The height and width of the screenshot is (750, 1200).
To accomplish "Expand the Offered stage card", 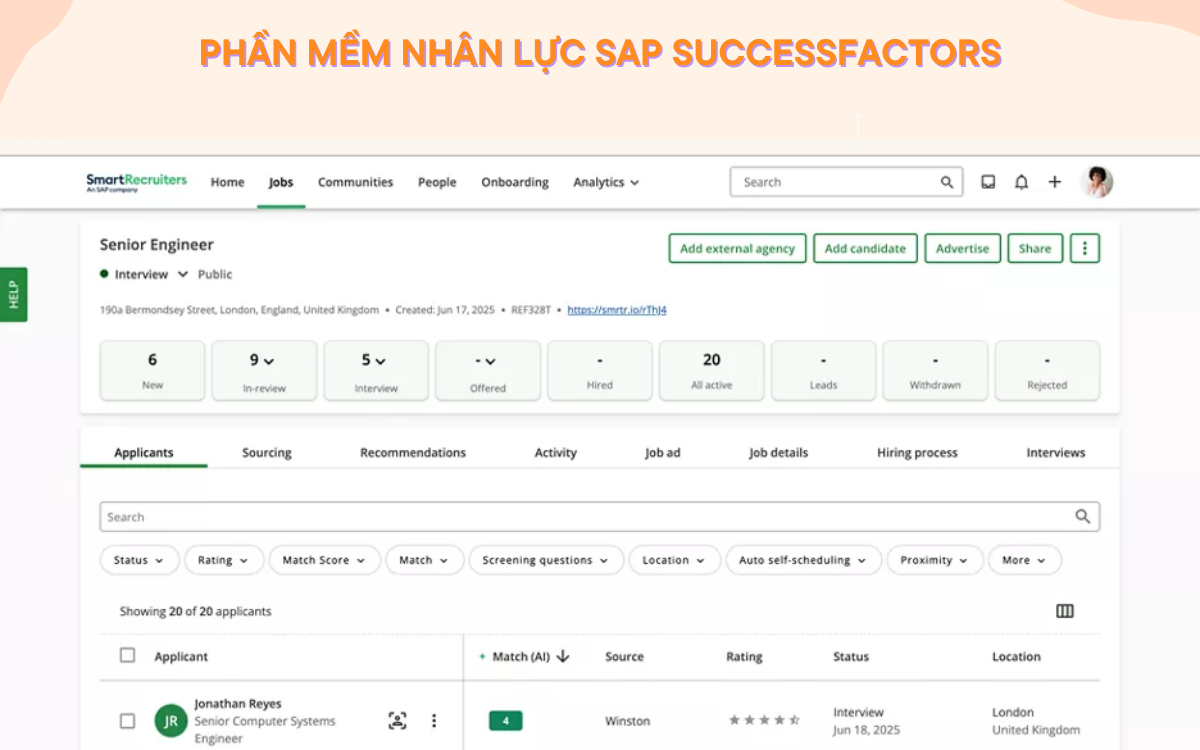I will pos(488,370).
